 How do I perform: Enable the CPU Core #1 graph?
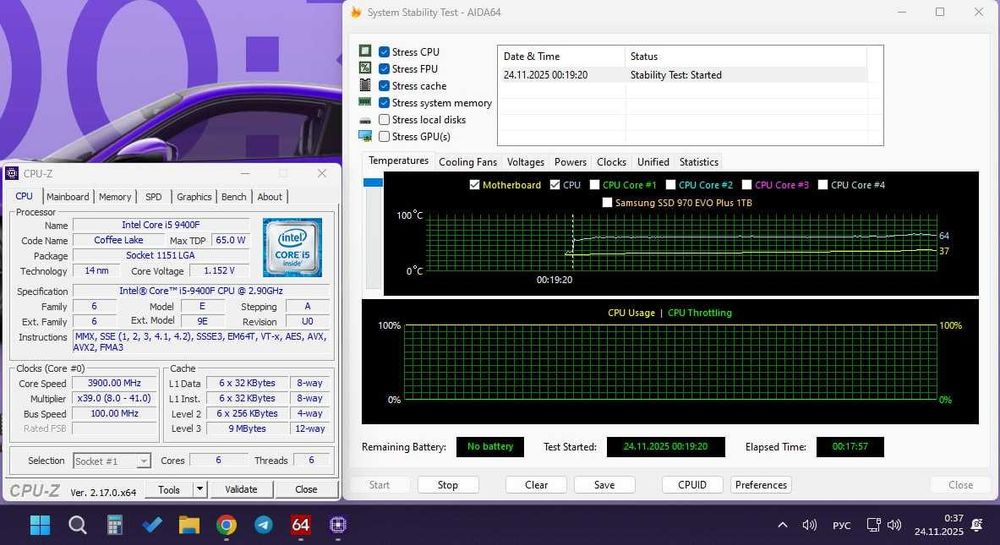click(x=594, y=185)
